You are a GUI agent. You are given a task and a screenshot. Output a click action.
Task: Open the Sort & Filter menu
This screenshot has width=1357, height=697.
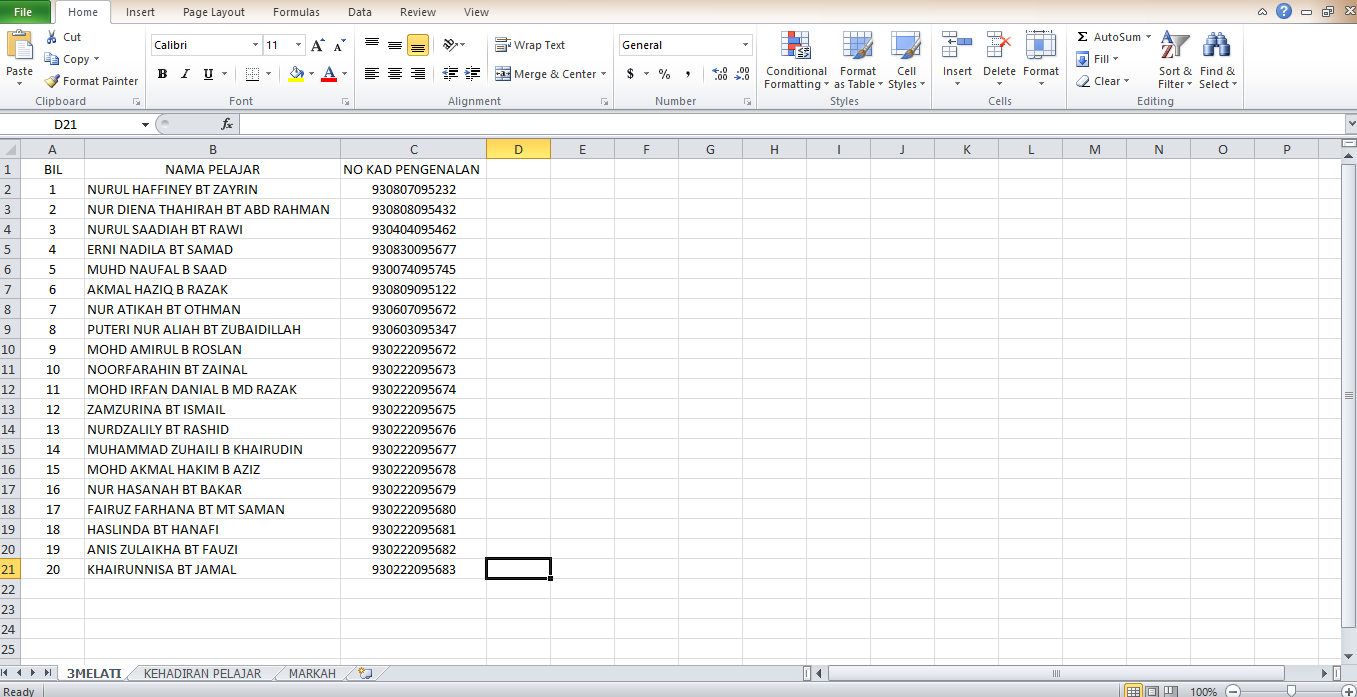coord(1175,60)
